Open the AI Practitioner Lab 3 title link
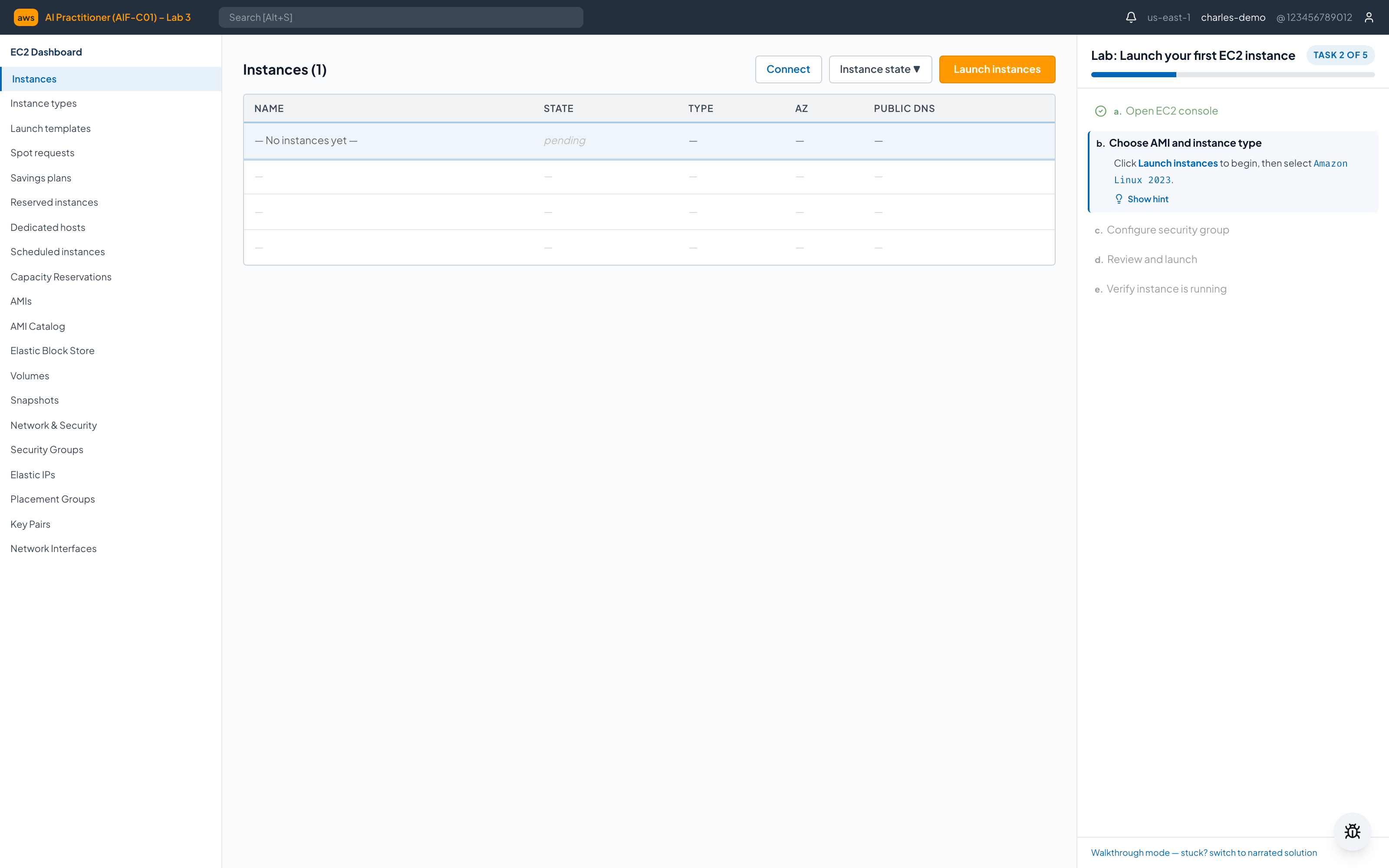Image resolution: width=1389 pixels, height=868 pixels. (x=118, y=17)
